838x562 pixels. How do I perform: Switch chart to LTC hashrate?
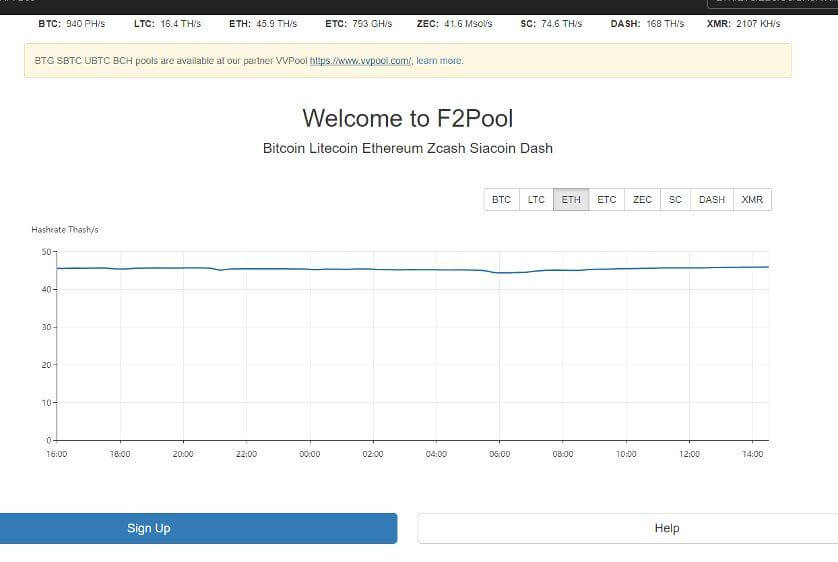(x=536, y=200)
